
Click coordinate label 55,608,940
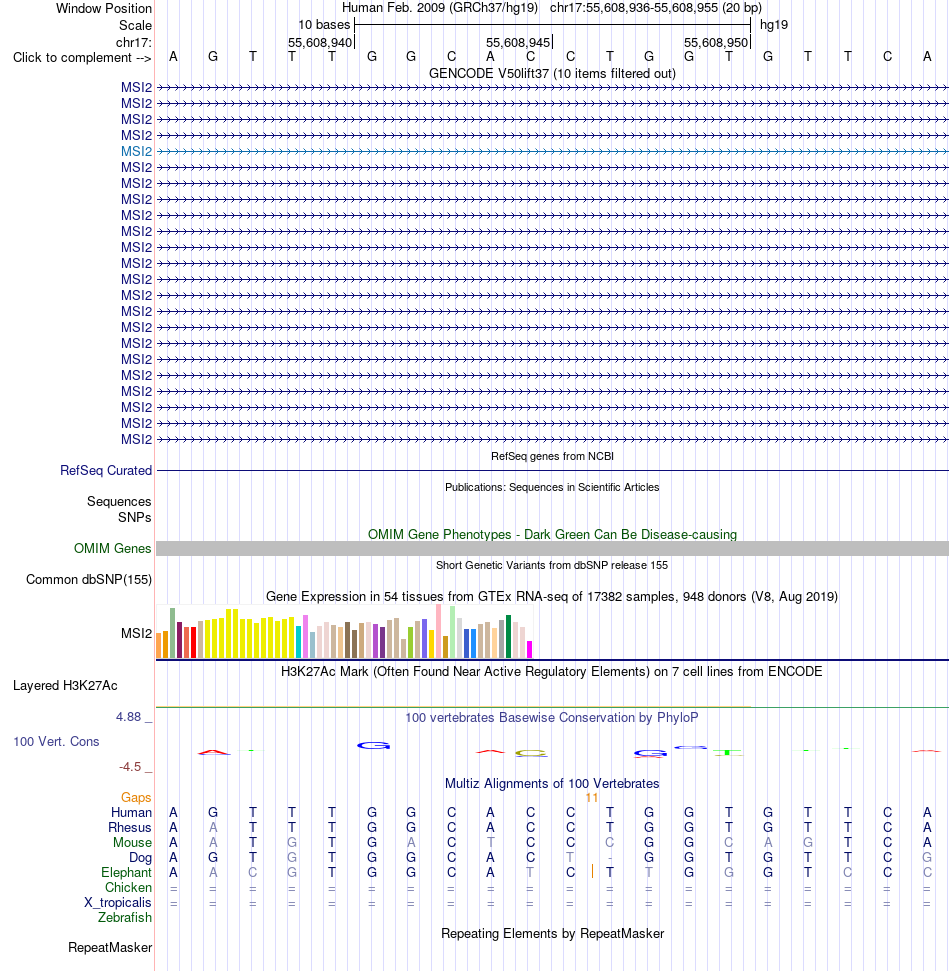pos(320,43)
